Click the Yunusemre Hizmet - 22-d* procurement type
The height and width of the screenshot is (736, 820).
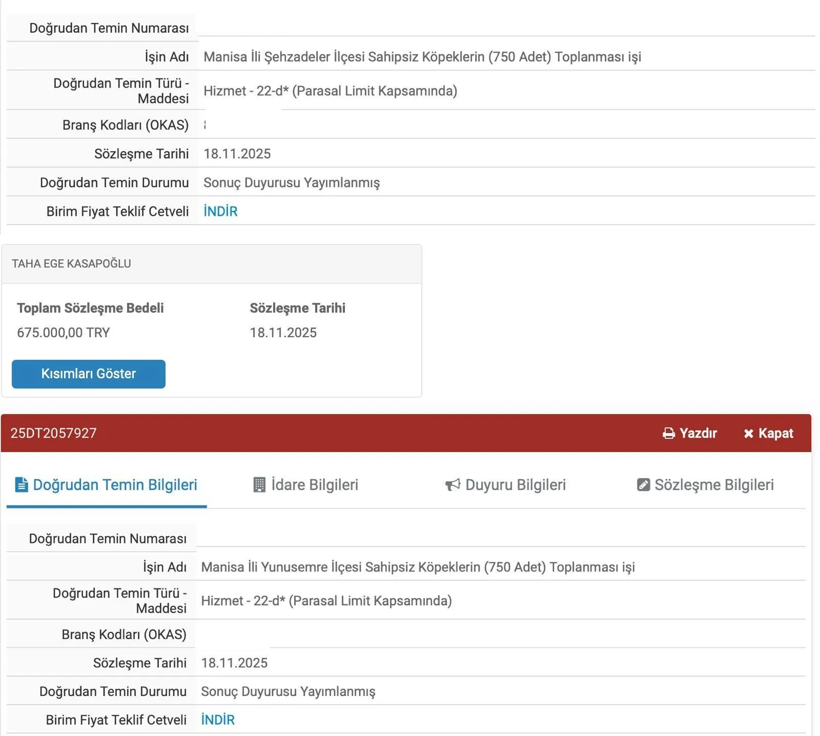coord(326,601)
